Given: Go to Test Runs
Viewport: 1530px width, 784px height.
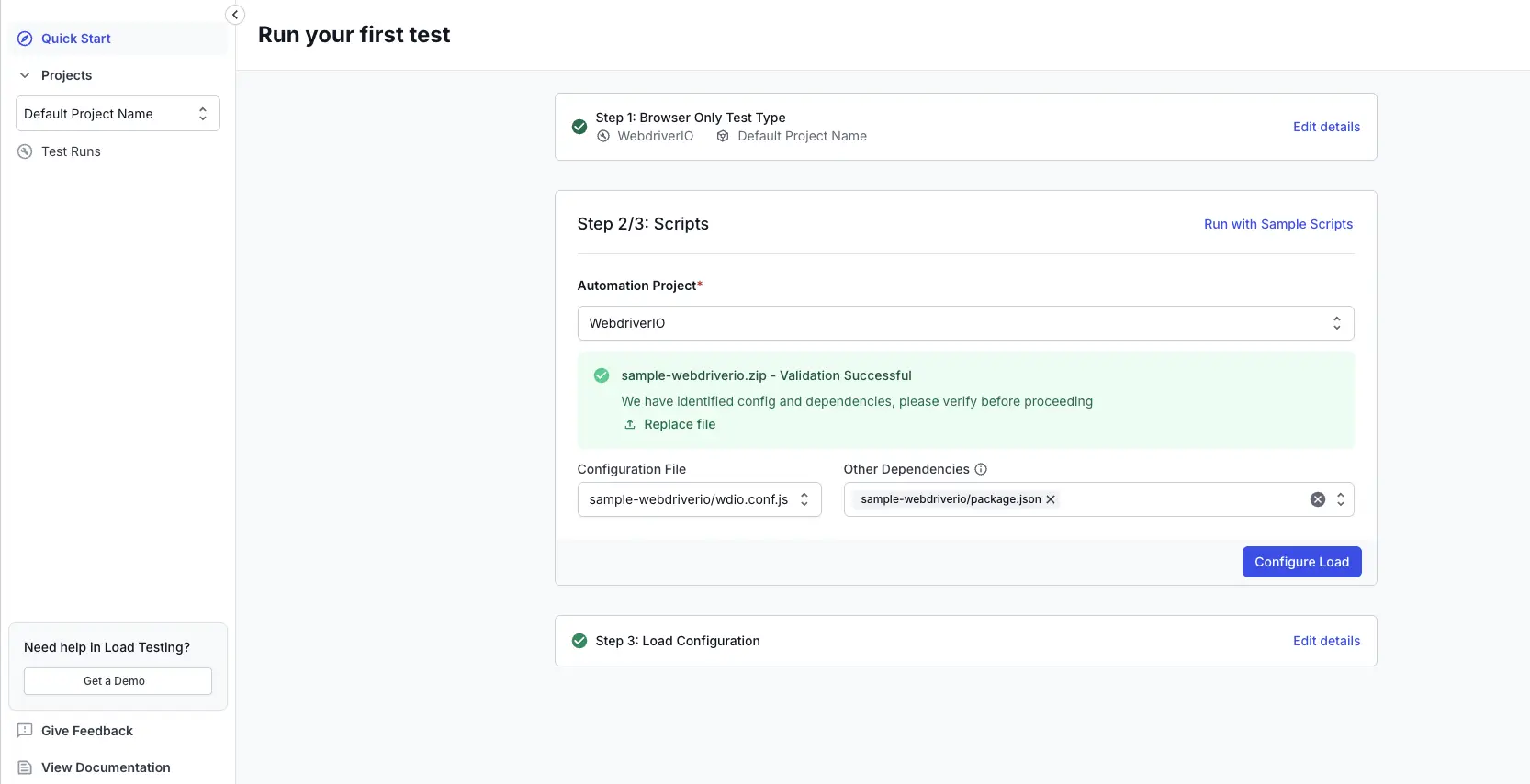Looking at the screenshot, I should (71, 151).
